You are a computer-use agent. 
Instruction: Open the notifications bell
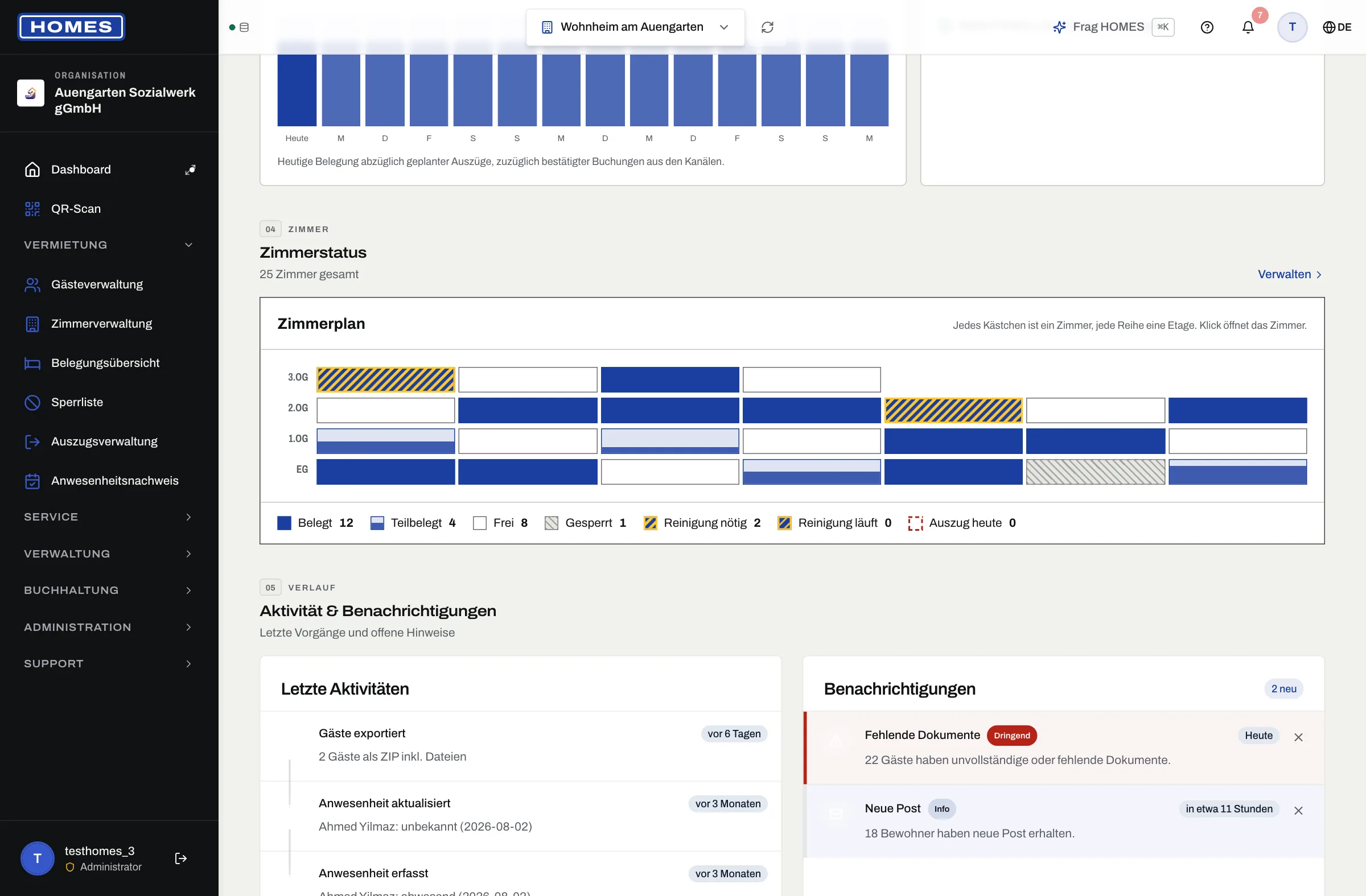[x=1248, y=27]
